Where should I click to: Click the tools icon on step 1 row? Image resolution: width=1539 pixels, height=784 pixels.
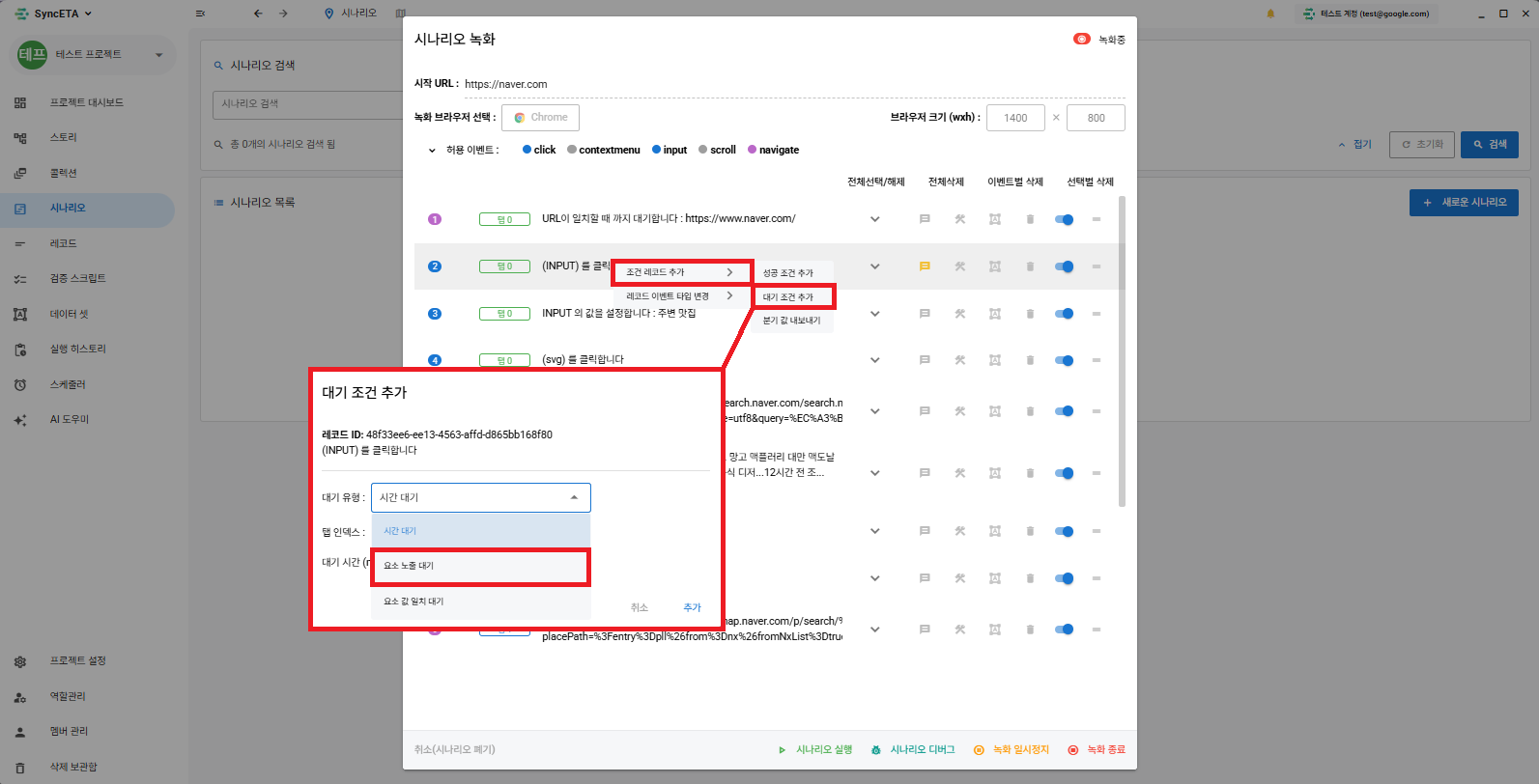[x=960, y=219]
